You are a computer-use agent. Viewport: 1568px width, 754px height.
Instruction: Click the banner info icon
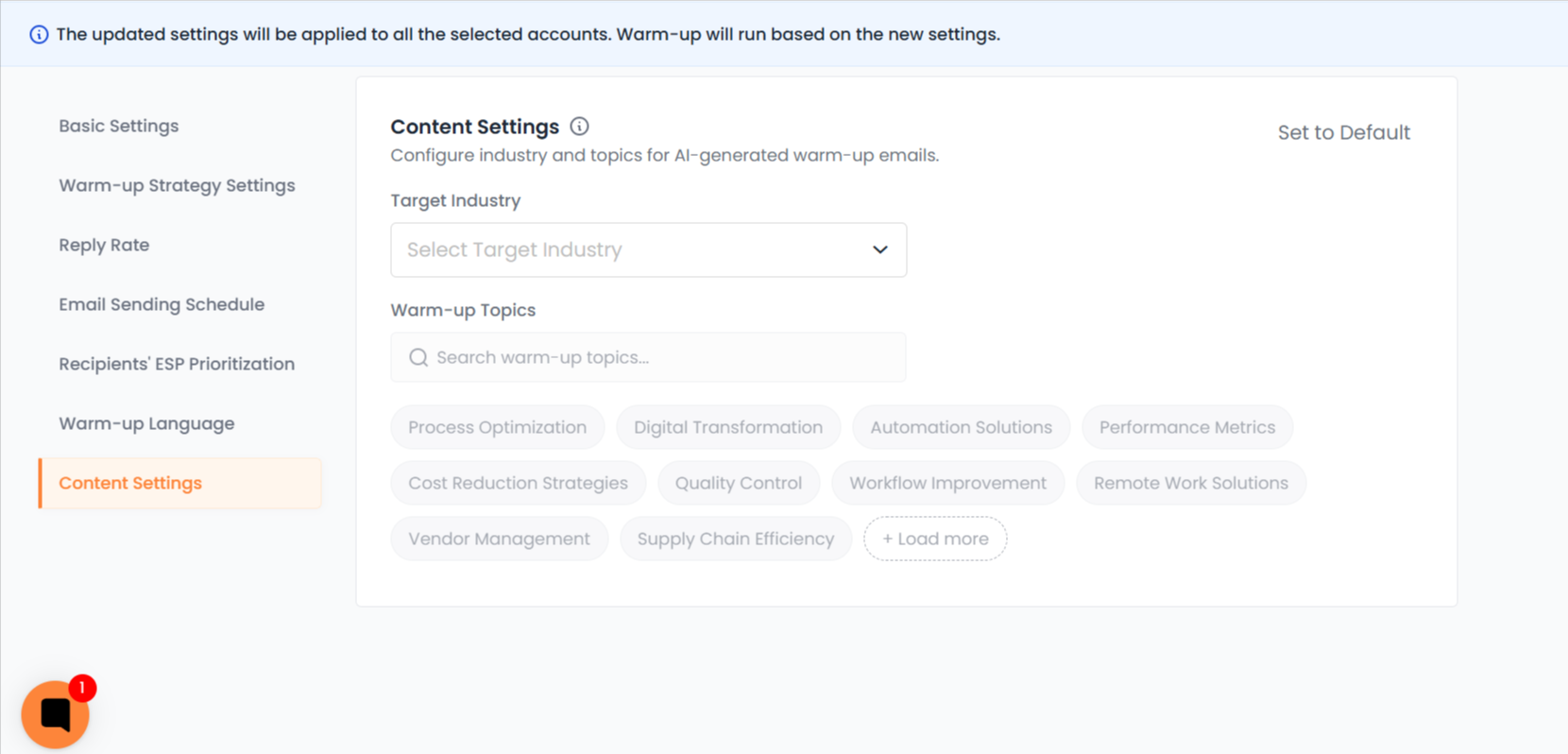click(39, 35)
